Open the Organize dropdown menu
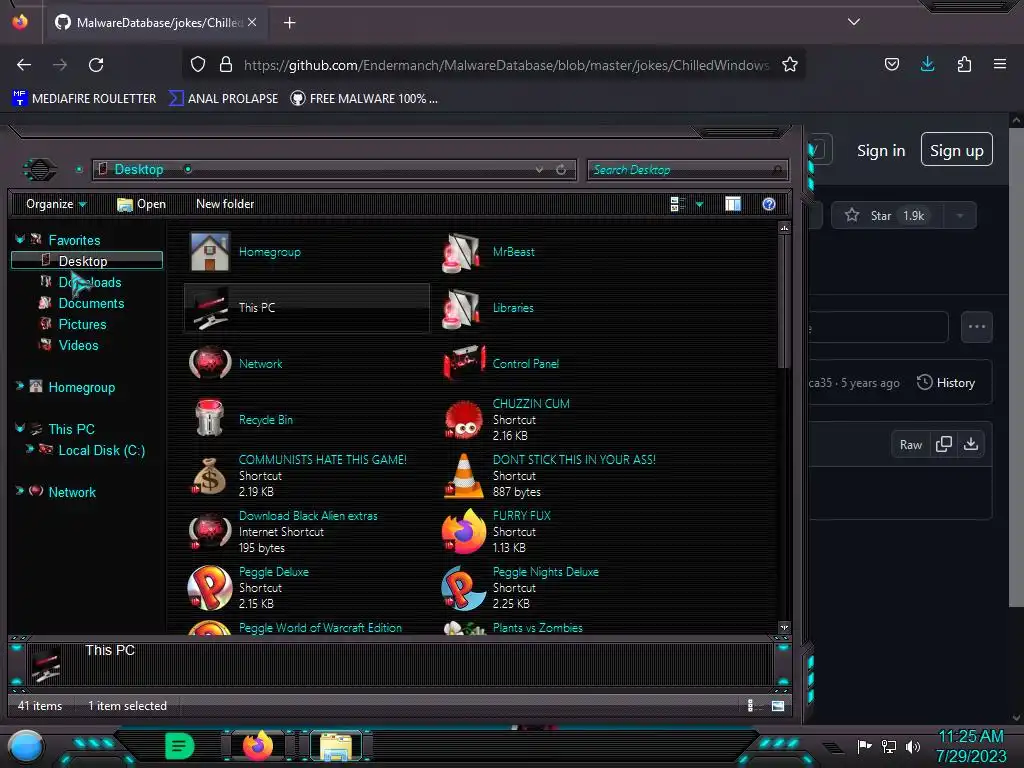1024x768 pixels. (x=56, y=204)
